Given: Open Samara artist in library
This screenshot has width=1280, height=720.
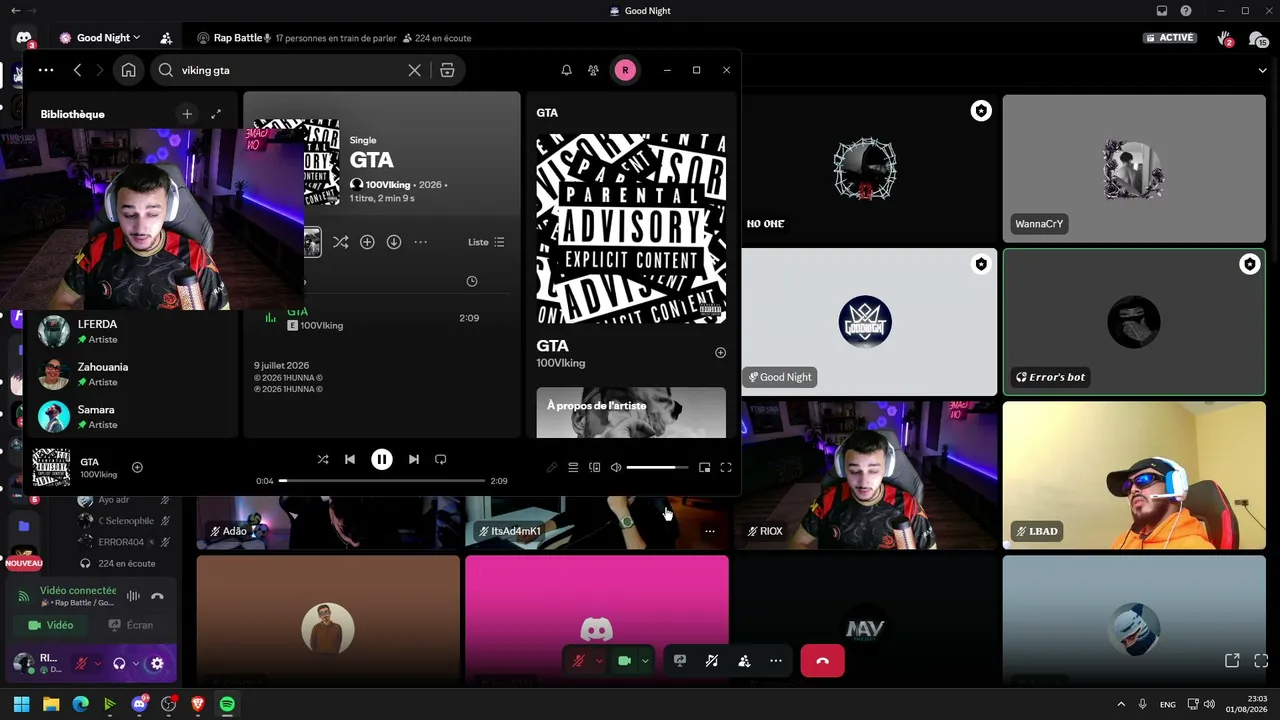Looking at the screenshot, I should (131, 417).
